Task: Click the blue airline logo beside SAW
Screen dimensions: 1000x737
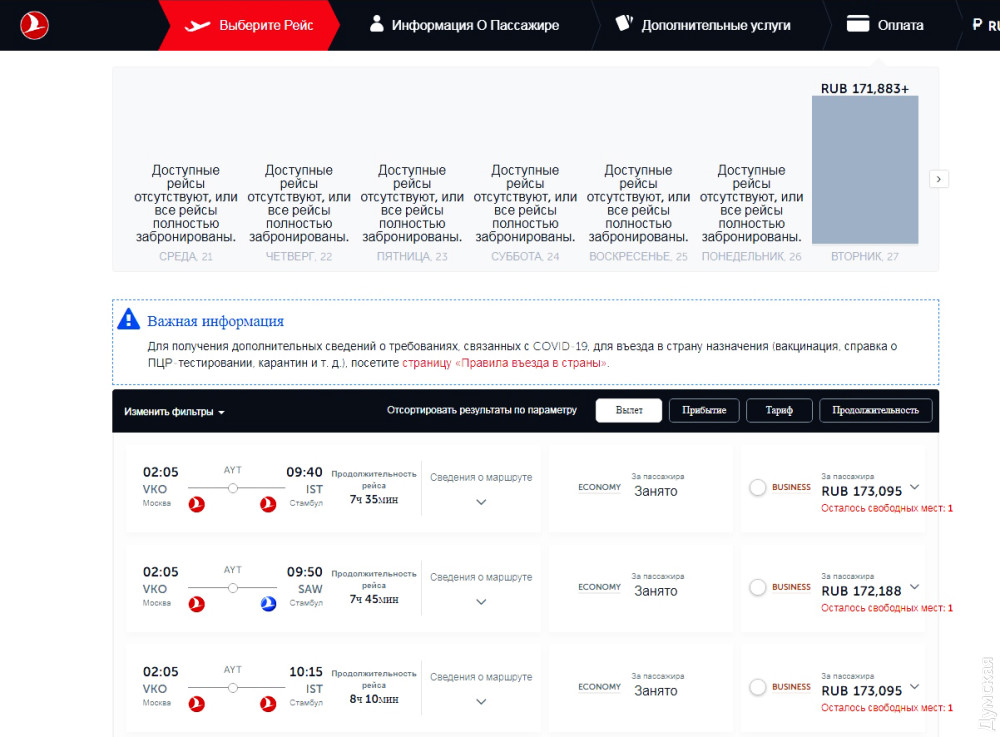Action: click(268, 603)
